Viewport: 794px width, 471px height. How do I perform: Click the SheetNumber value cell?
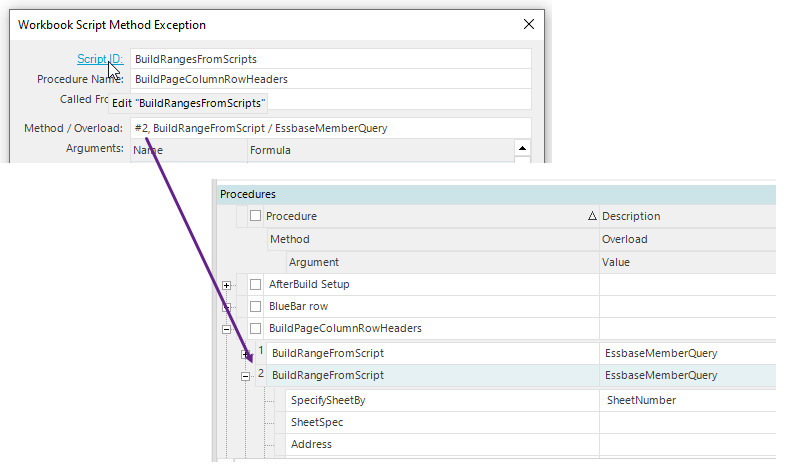(687, 400)
